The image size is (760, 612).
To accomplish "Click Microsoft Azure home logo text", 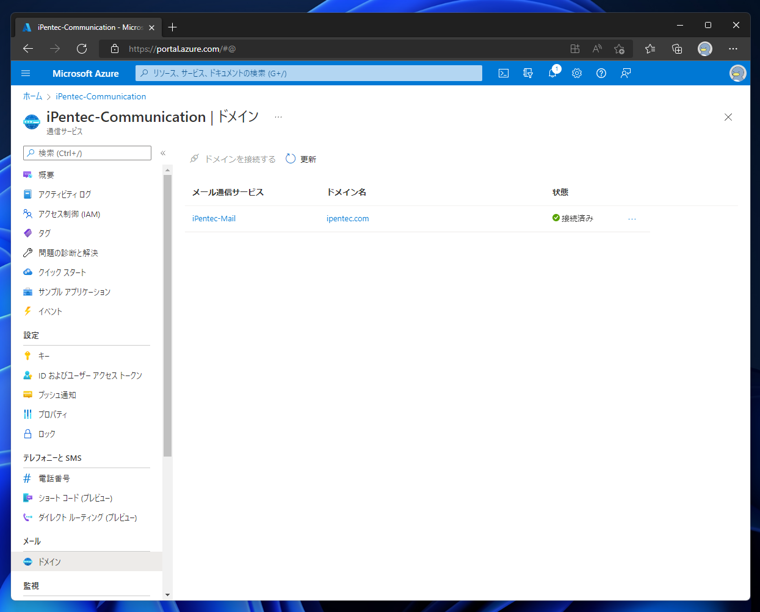I will 85,74.
